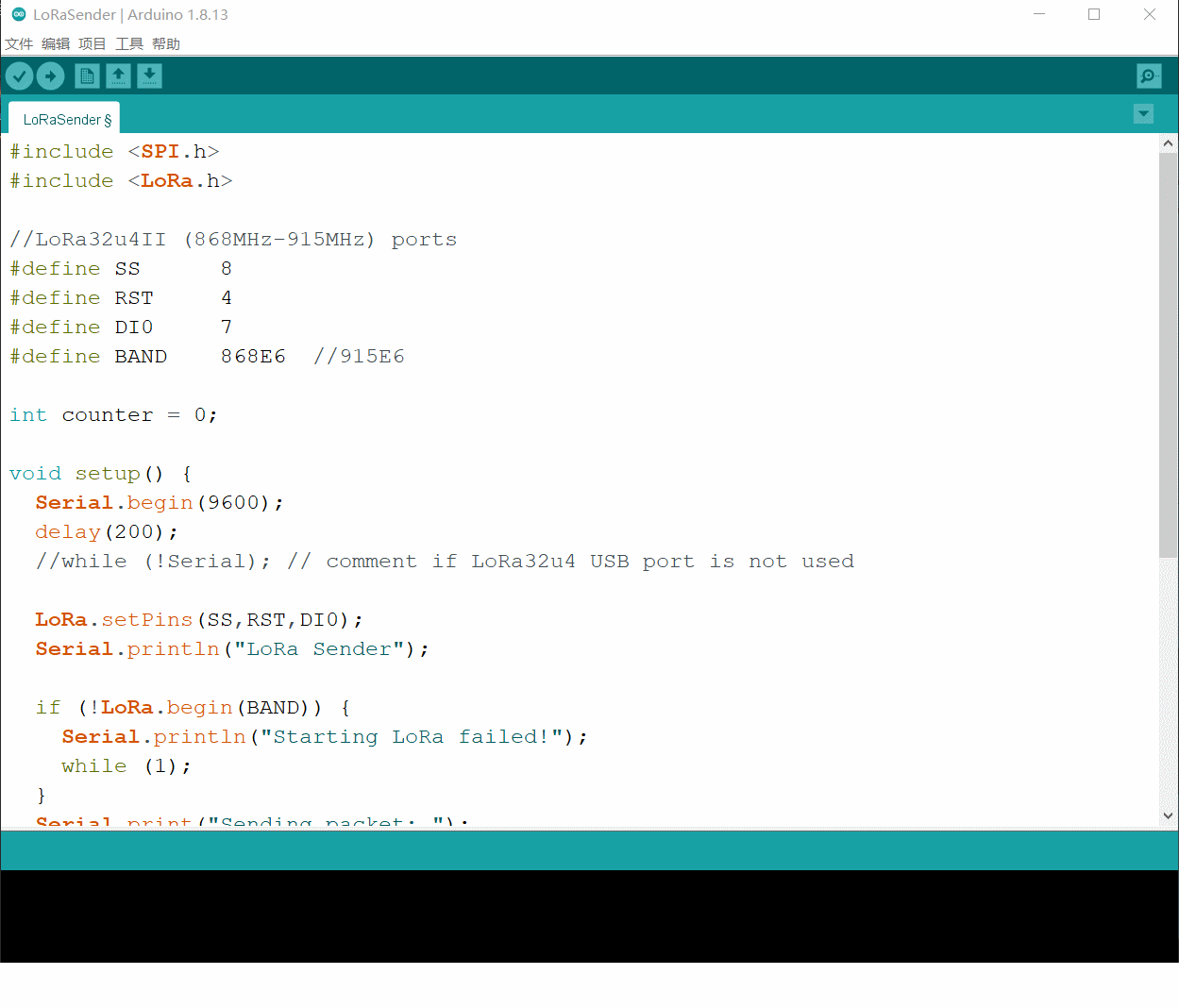Click the '#define SS 8' line
The height and width of the screenshot is (1008, 1179).
tap(121, 268)
